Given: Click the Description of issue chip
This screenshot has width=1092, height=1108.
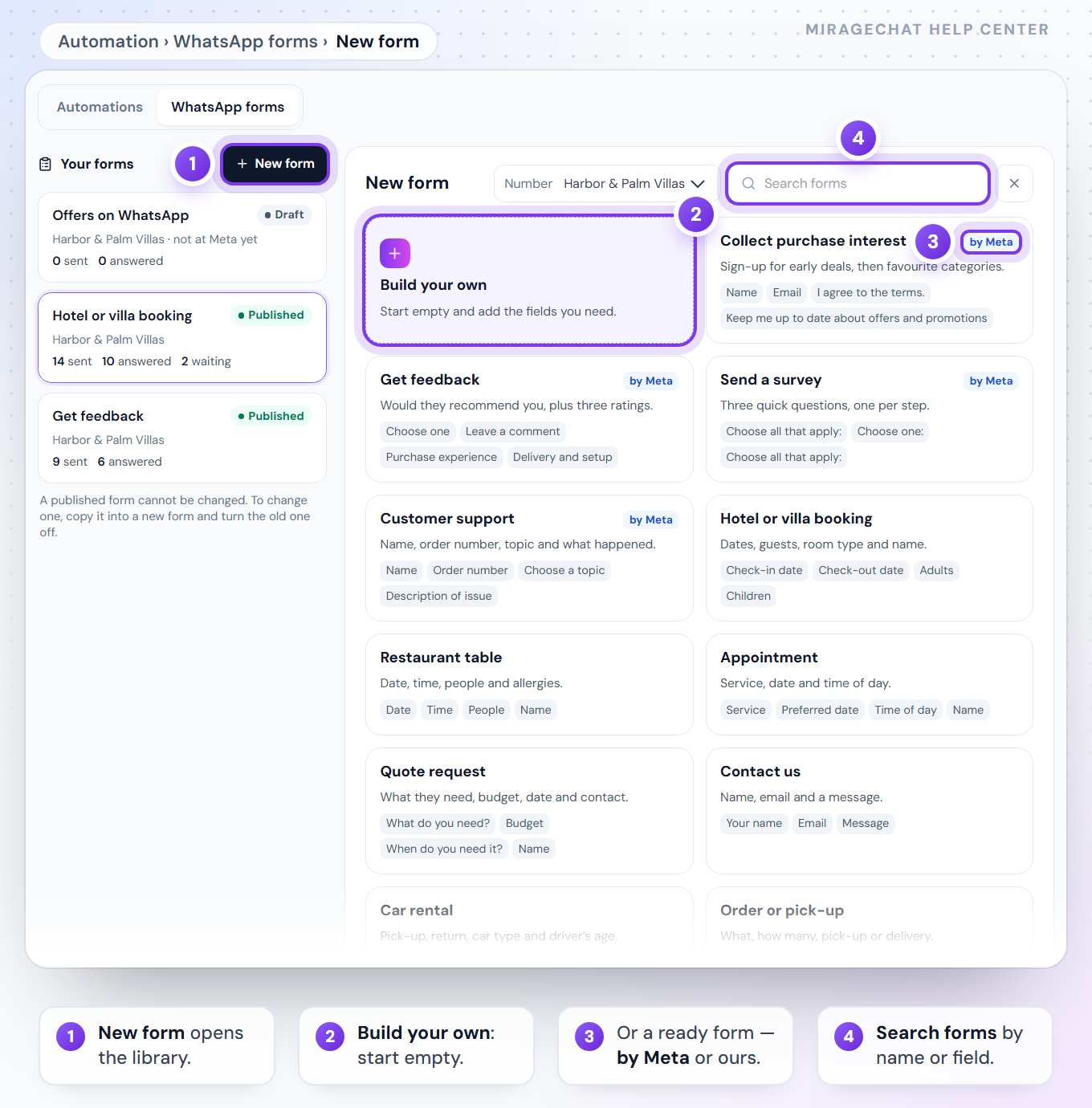Looking at the screenshot, I should tap(438, 596).
